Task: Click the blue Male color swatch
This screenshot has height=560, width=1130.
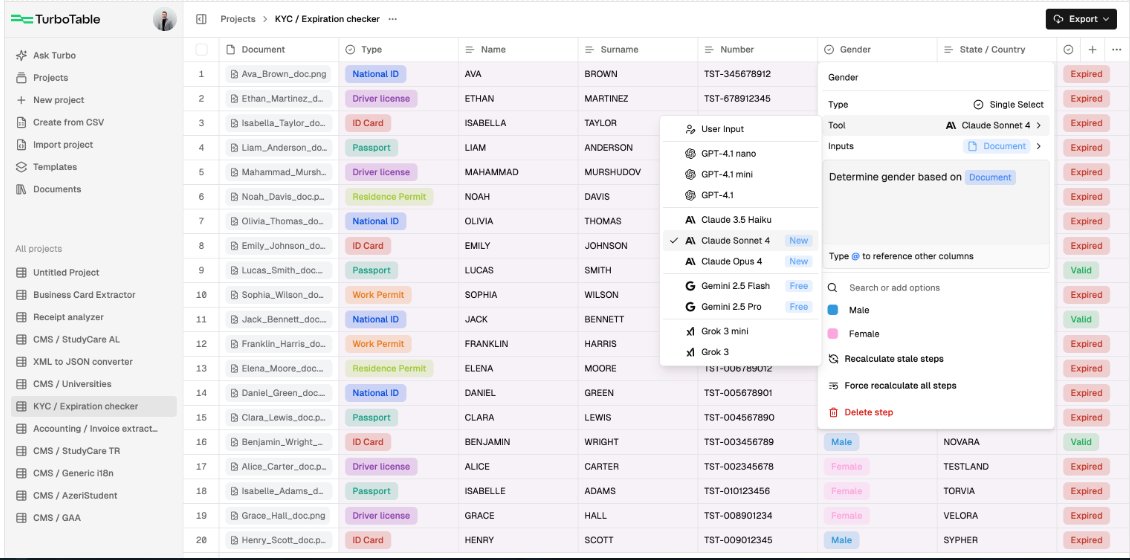Action: coord(833,310)
